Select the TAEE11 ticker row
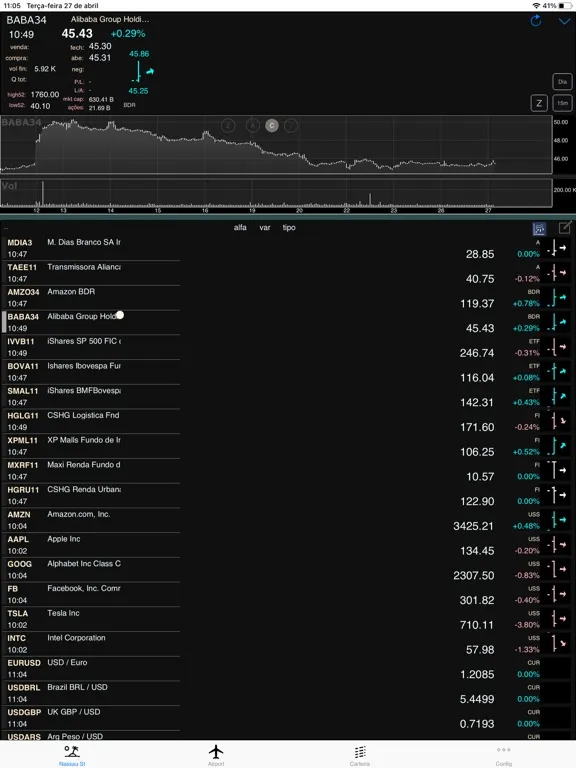The image size is (576, 768). [x=288, y=273]
